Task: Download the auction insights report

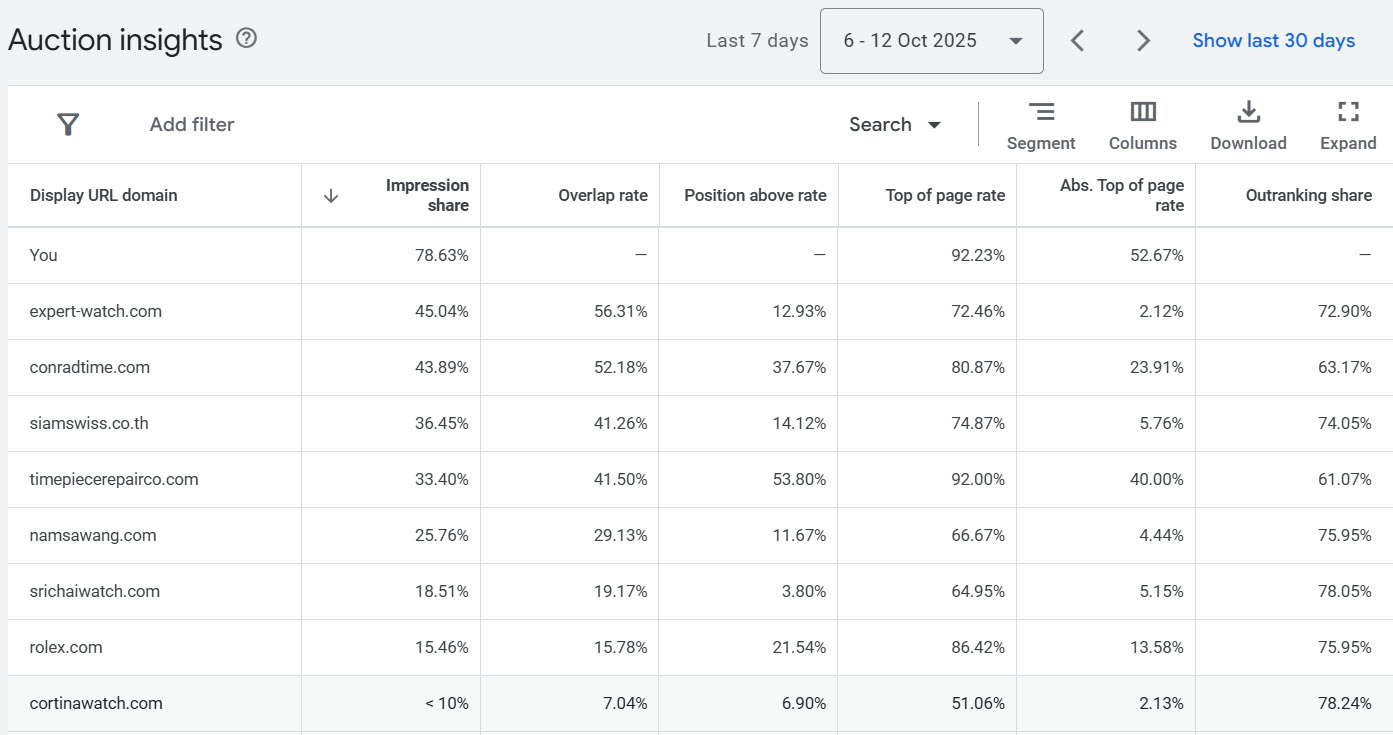Action: tap(1248, 126)
